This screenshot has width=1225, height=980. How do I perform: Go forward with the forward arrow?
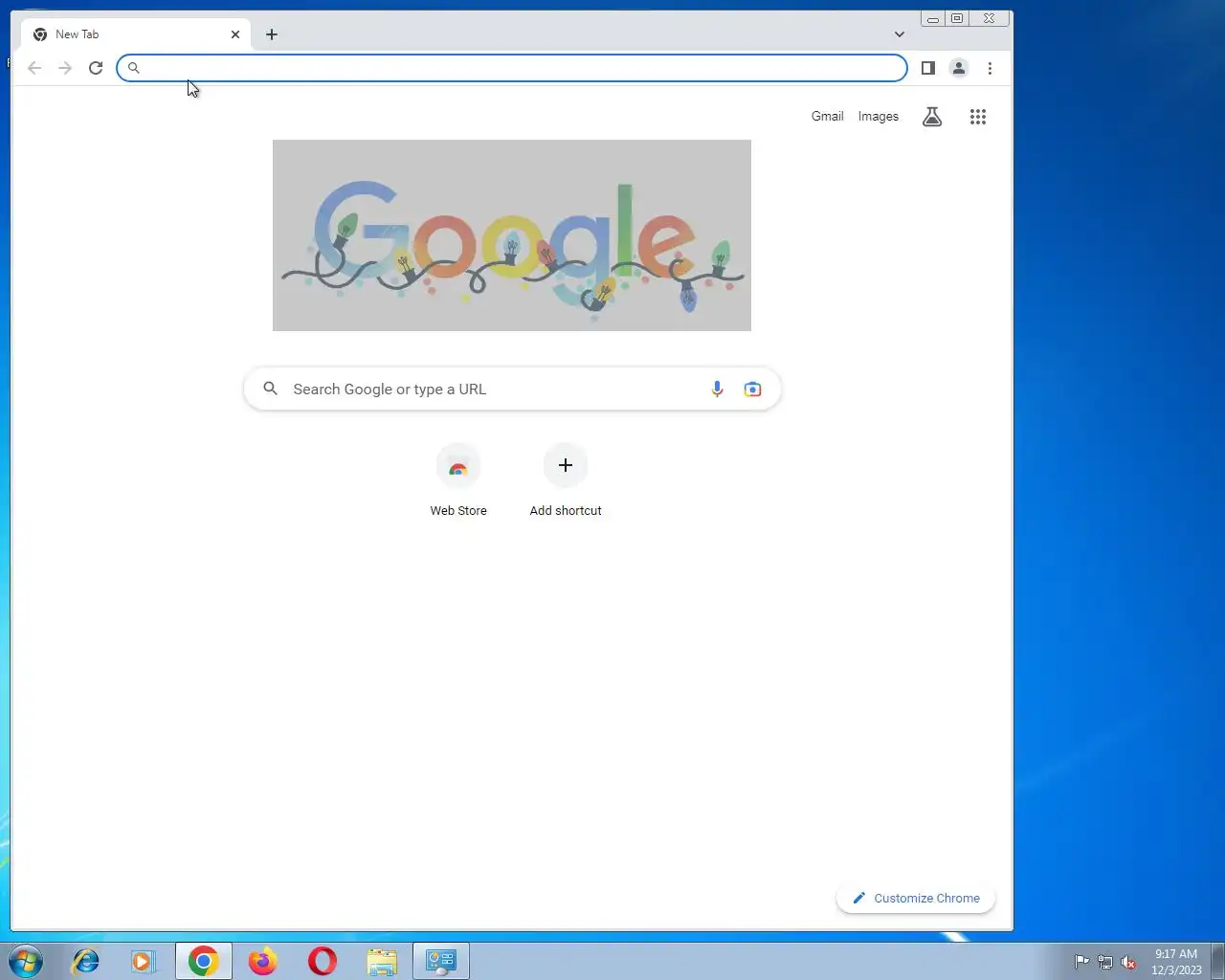coord(65,68)
